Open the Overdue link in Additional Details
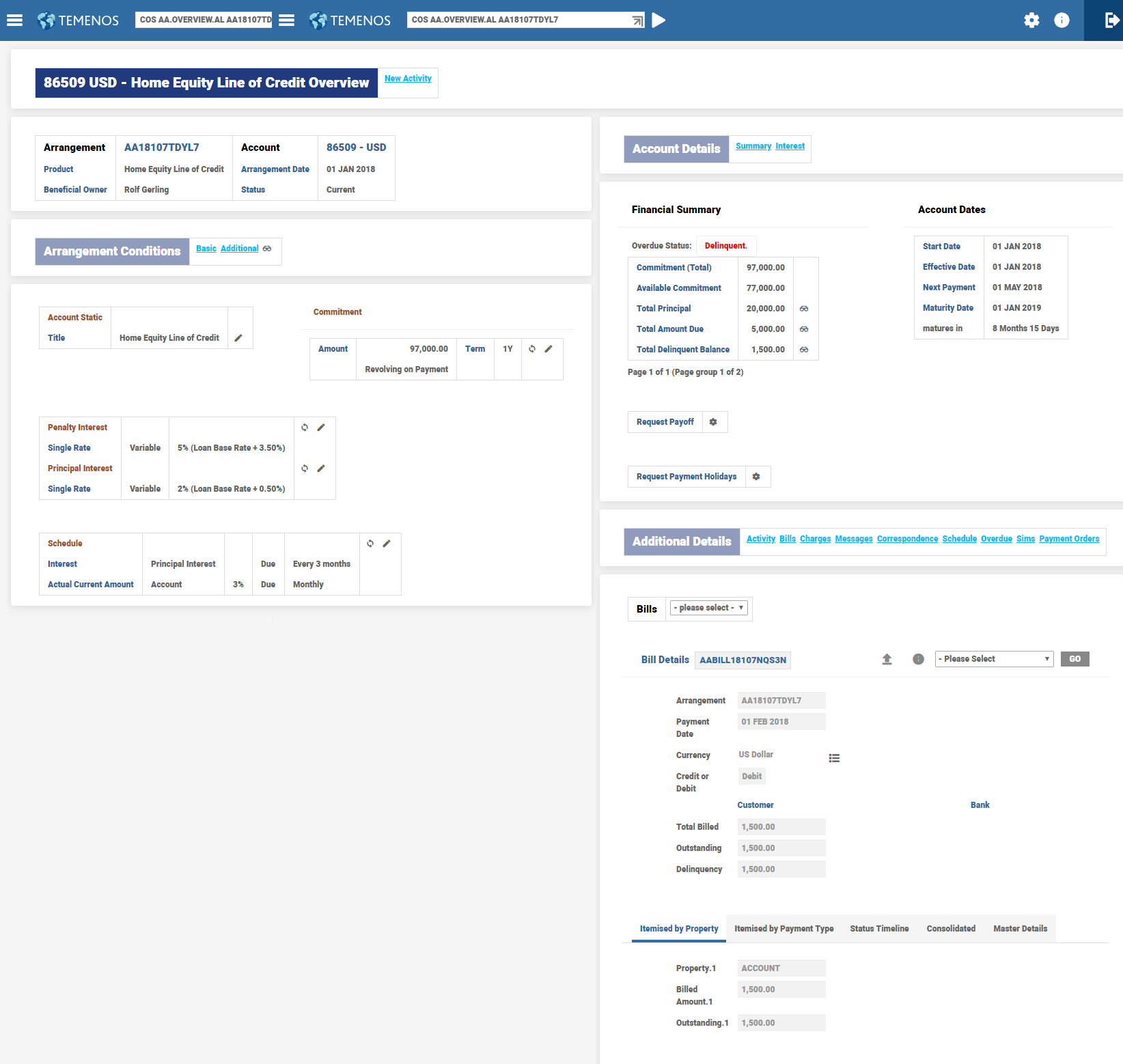The image size is (1123, 1064). [996, 539]
